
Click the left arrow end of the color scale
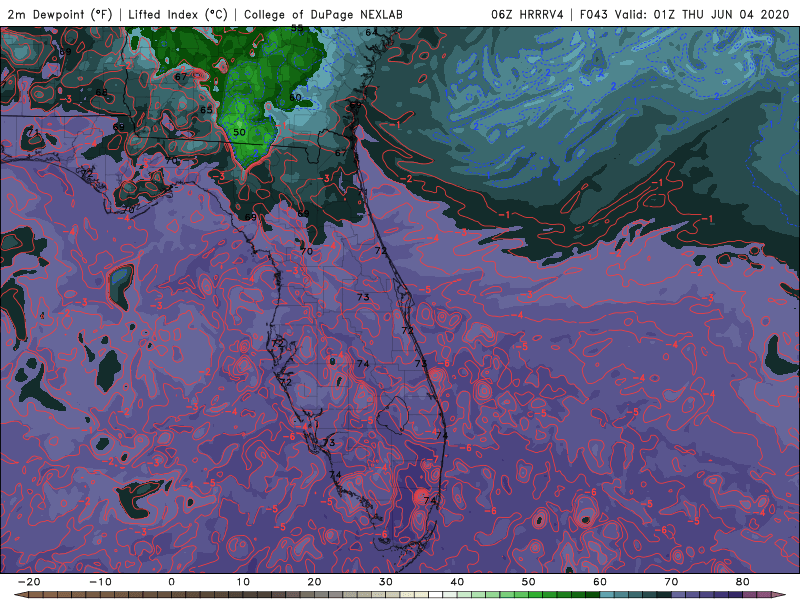pos(20,595)
